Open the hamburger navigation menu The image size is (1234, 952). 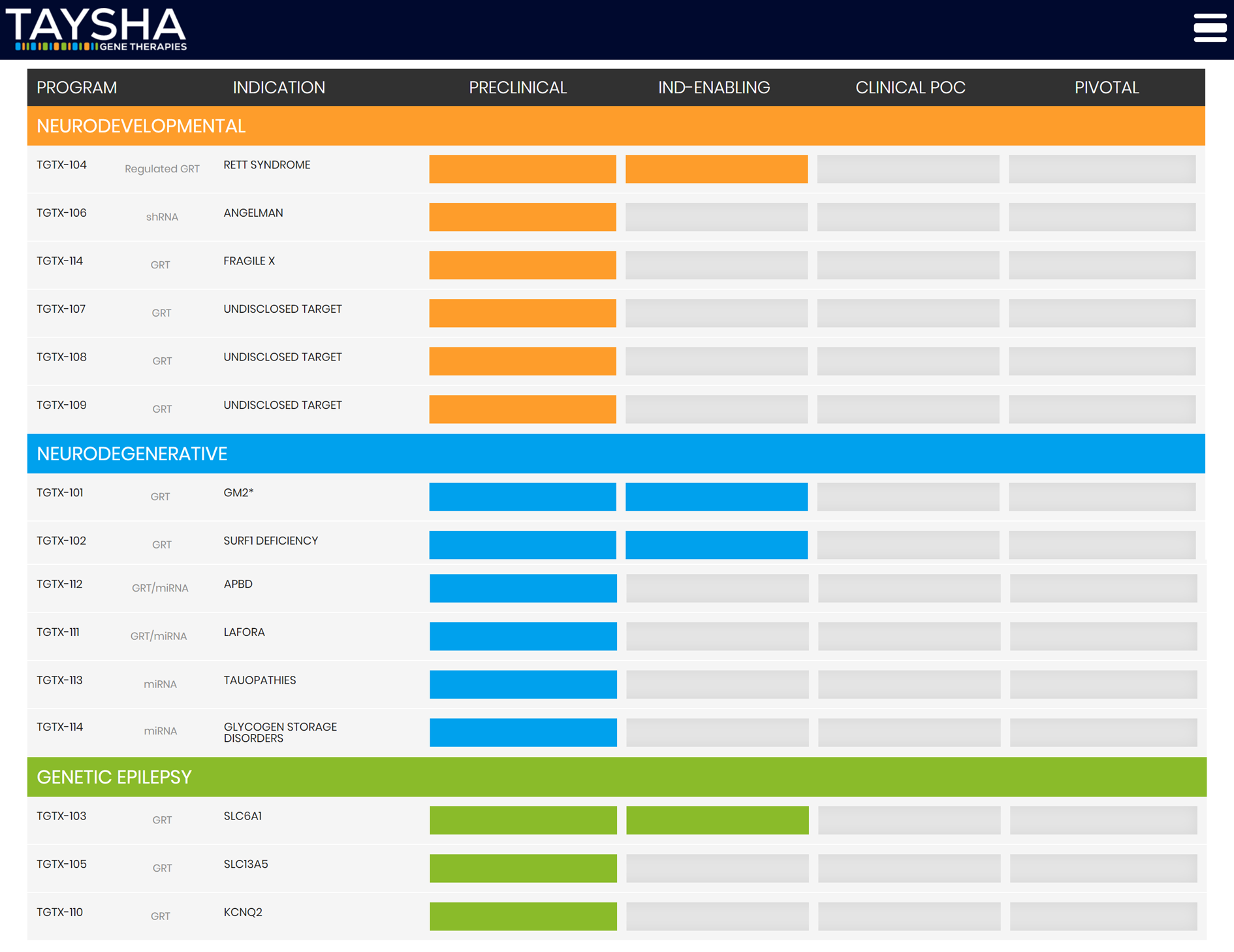pyautogui.click(x=1209, y=28)
